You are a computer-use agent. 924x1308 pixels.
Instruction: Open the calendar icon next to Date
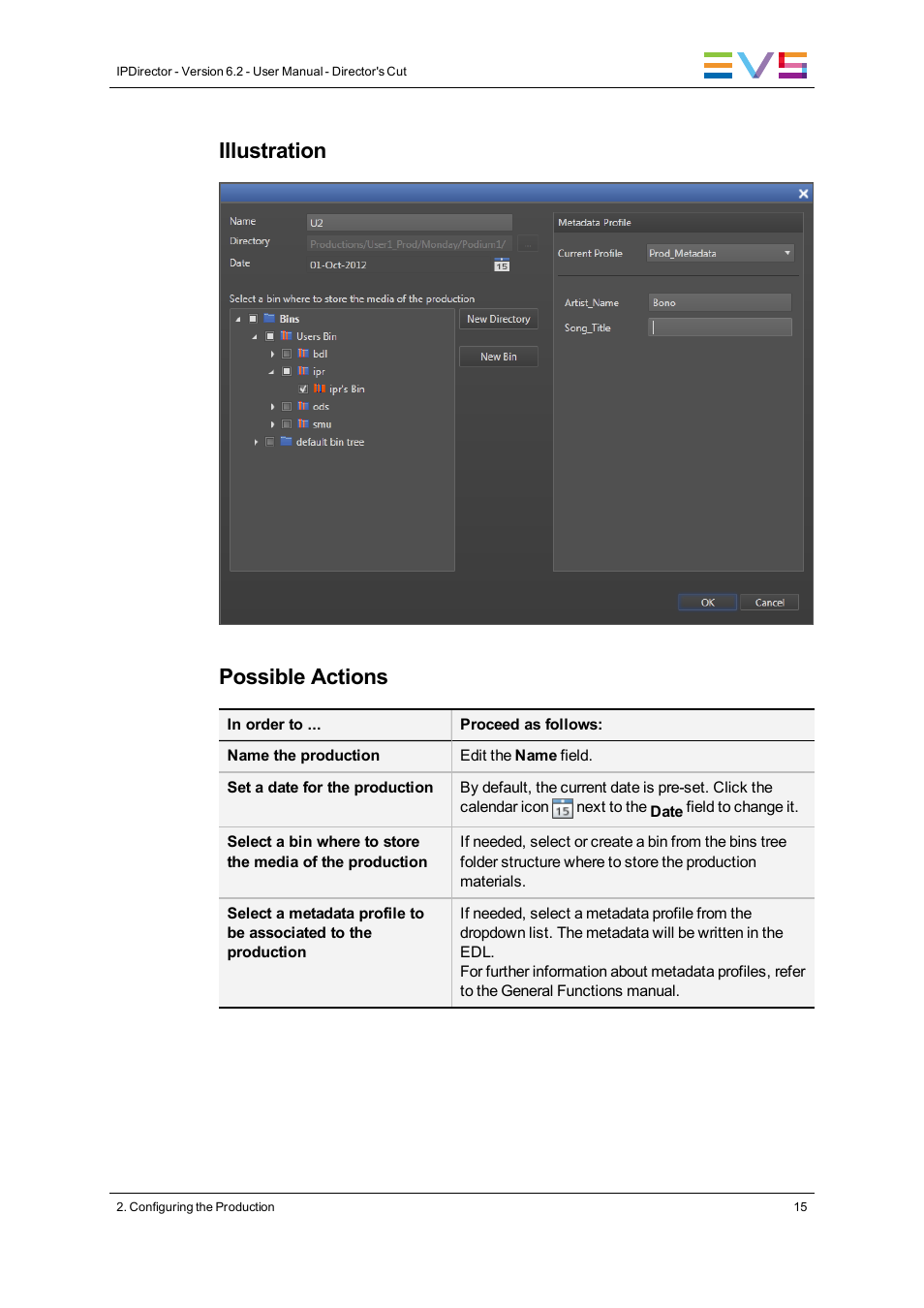point(502,265)
